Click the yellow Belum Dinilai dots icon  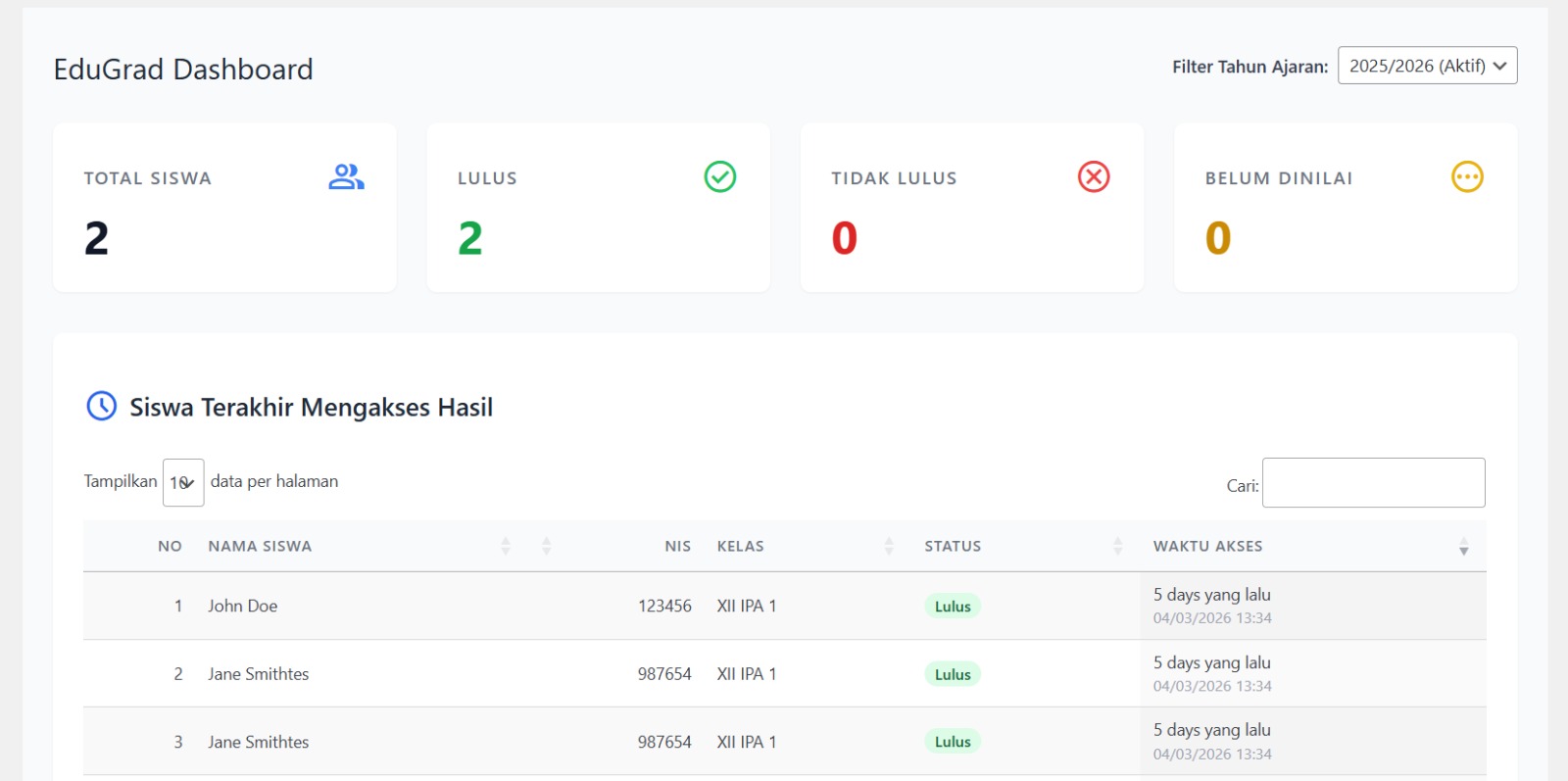coord(1467,177)
